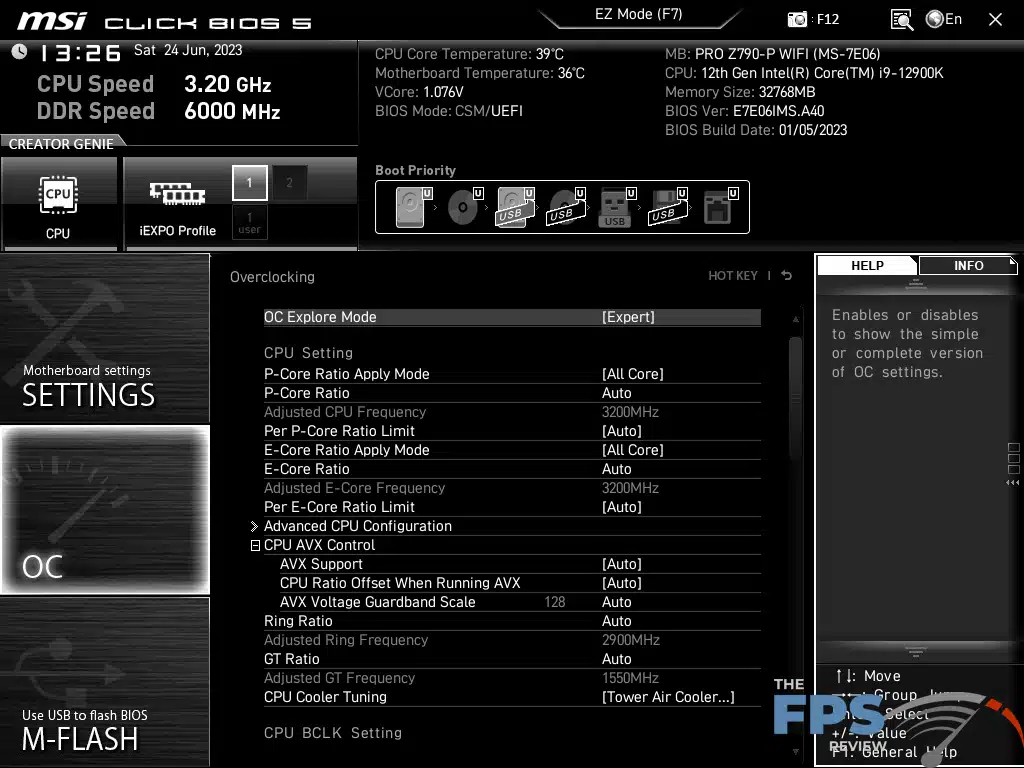The width and height of the screenshot is (1024, 768).
Task: Click the DDR Speed 6000 MHz readout
Action: tap(159, 111)
